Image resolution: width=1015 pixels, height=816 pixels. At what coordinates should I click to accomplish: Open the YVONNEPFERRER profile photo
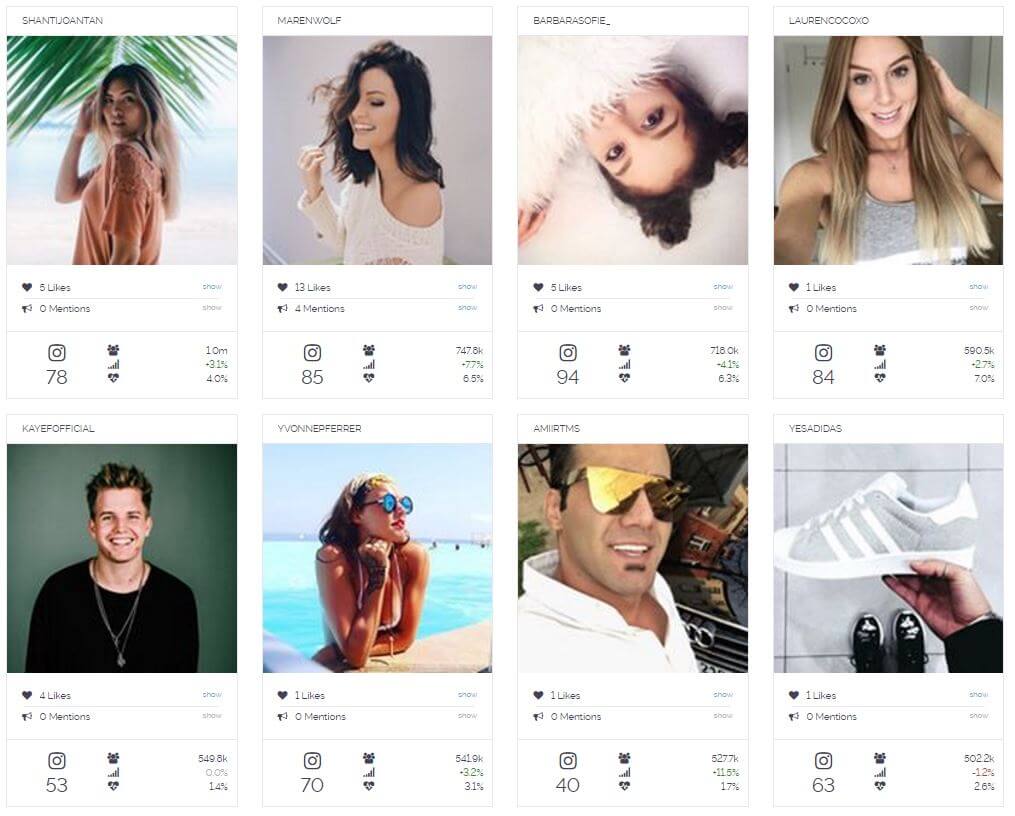click(377, 558)
